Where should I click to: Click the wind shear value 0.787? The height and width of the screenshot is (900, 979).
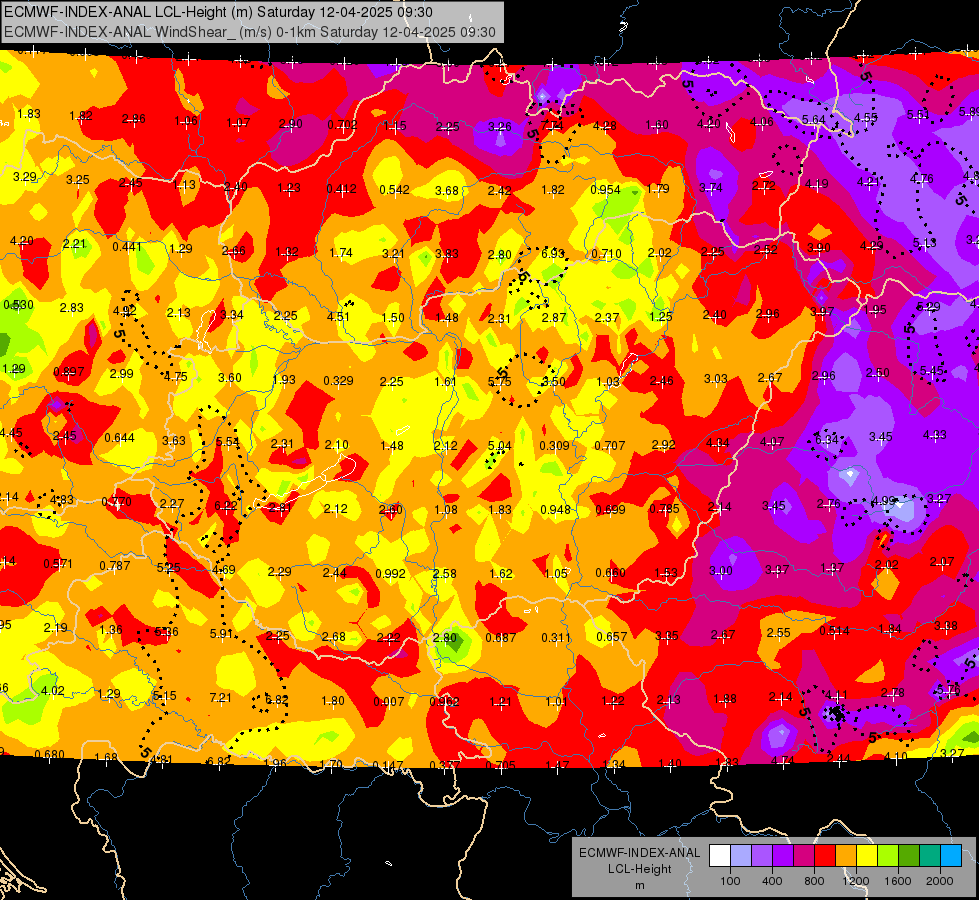click(x=115, y=566)
